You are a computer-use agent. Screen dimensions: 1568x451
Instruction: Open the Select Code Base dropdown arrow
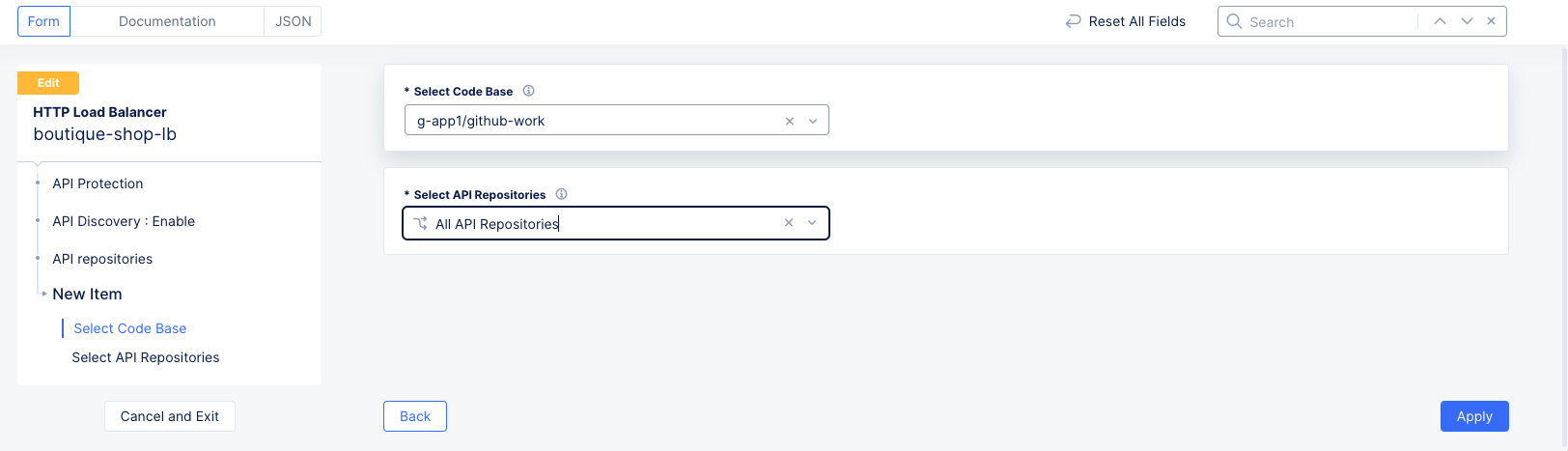click(x=813, y=121)
